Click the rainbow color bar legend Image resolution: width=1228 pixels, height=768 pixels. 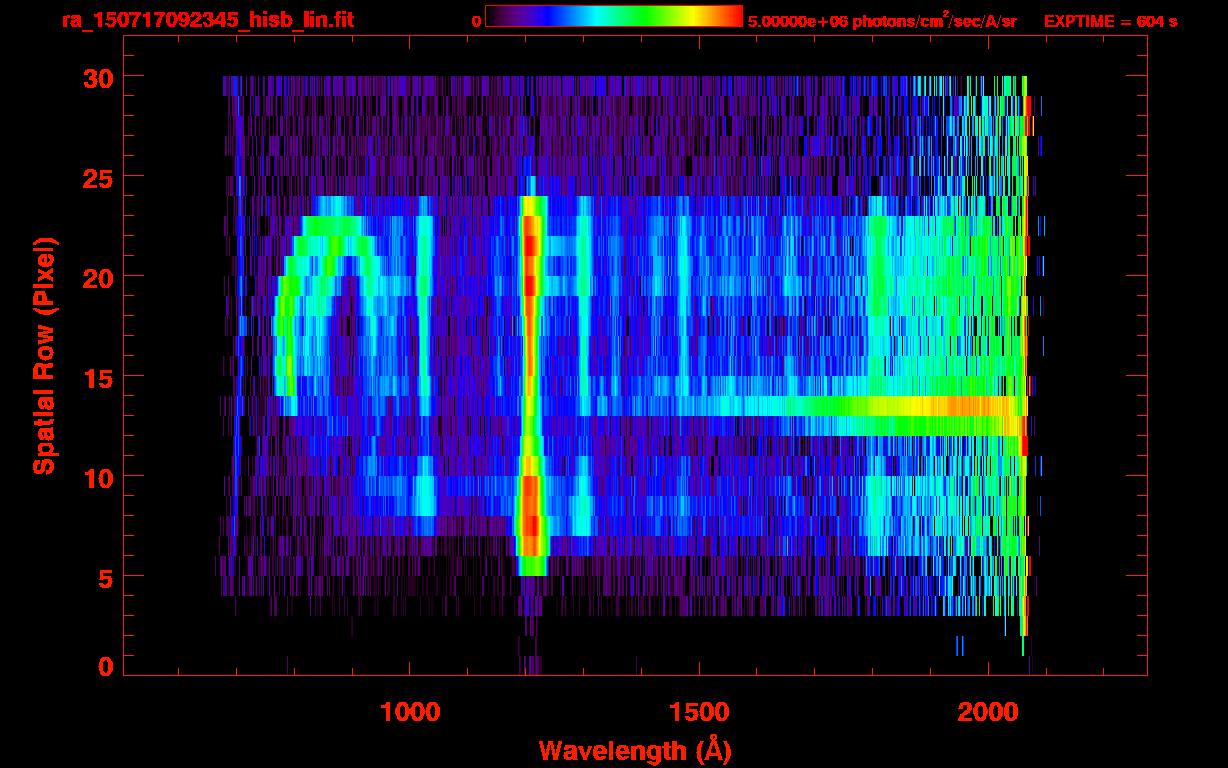point(613,16)
